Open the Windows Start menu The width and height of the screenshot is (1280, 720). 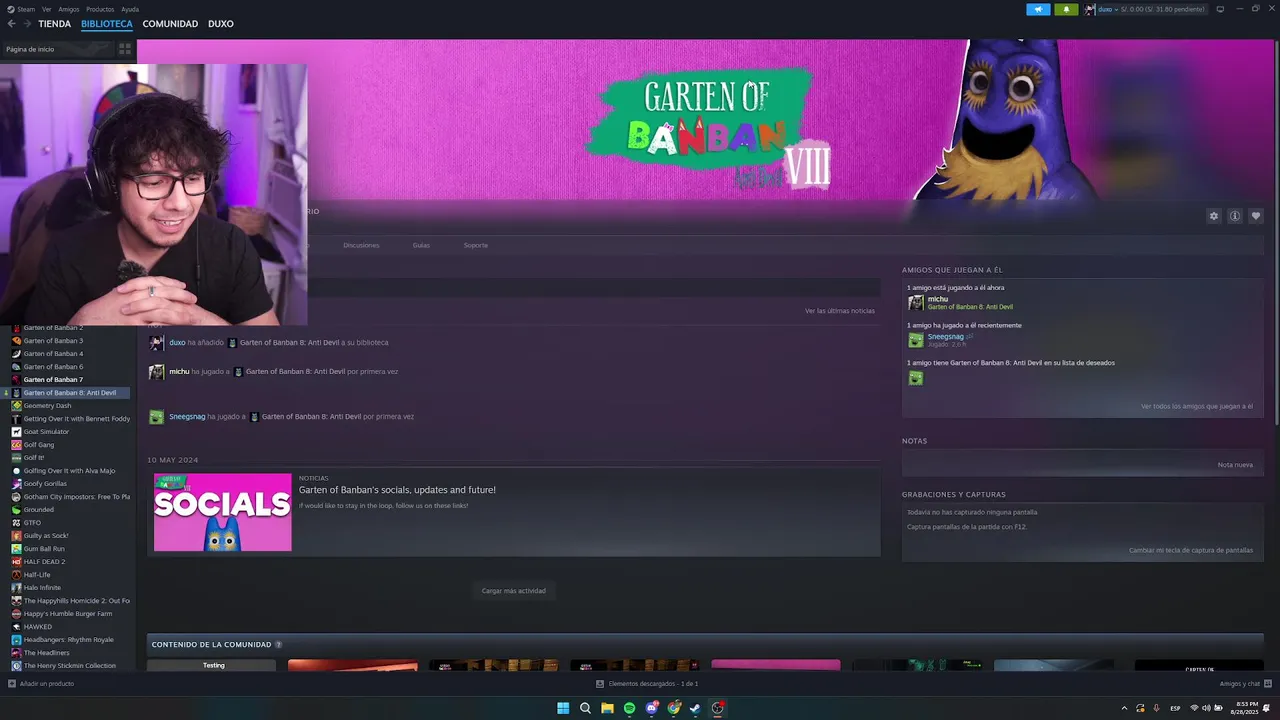[563, 708]
